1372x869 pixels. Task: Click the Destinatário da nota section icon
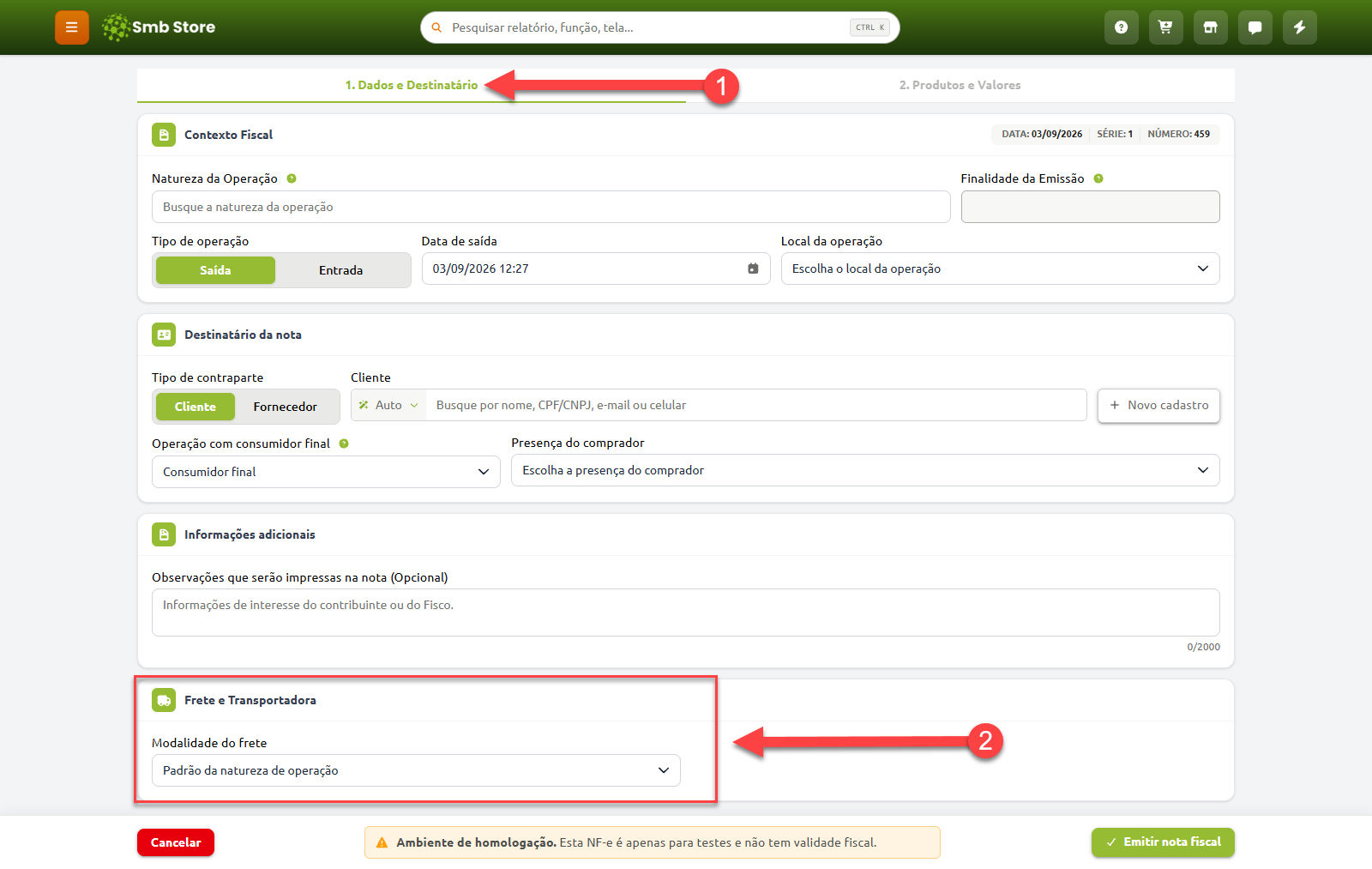[x=164, y=335]
